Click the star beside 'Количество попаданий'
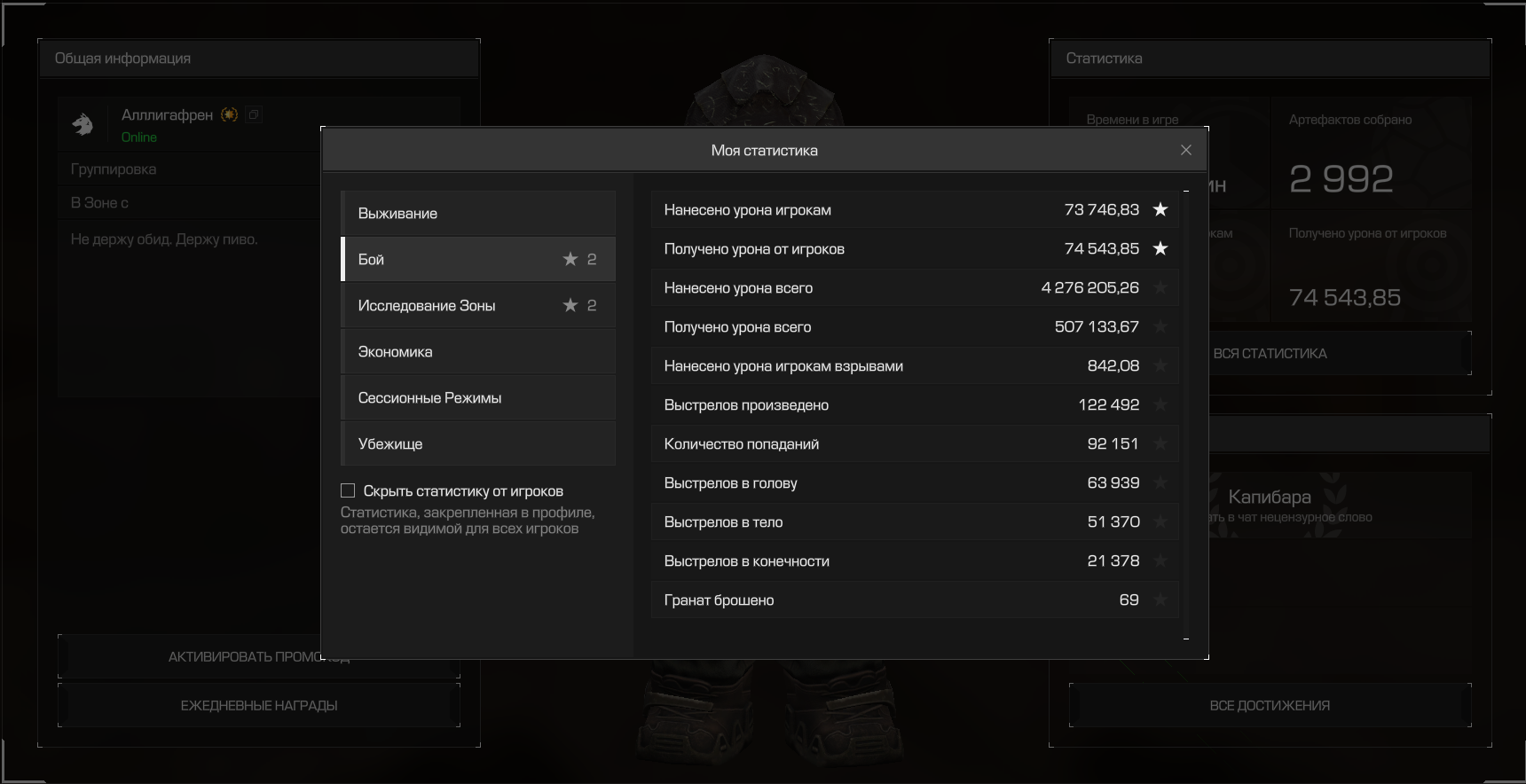The height and width of the screenshot is (784, 1526). pos(1160,444)
